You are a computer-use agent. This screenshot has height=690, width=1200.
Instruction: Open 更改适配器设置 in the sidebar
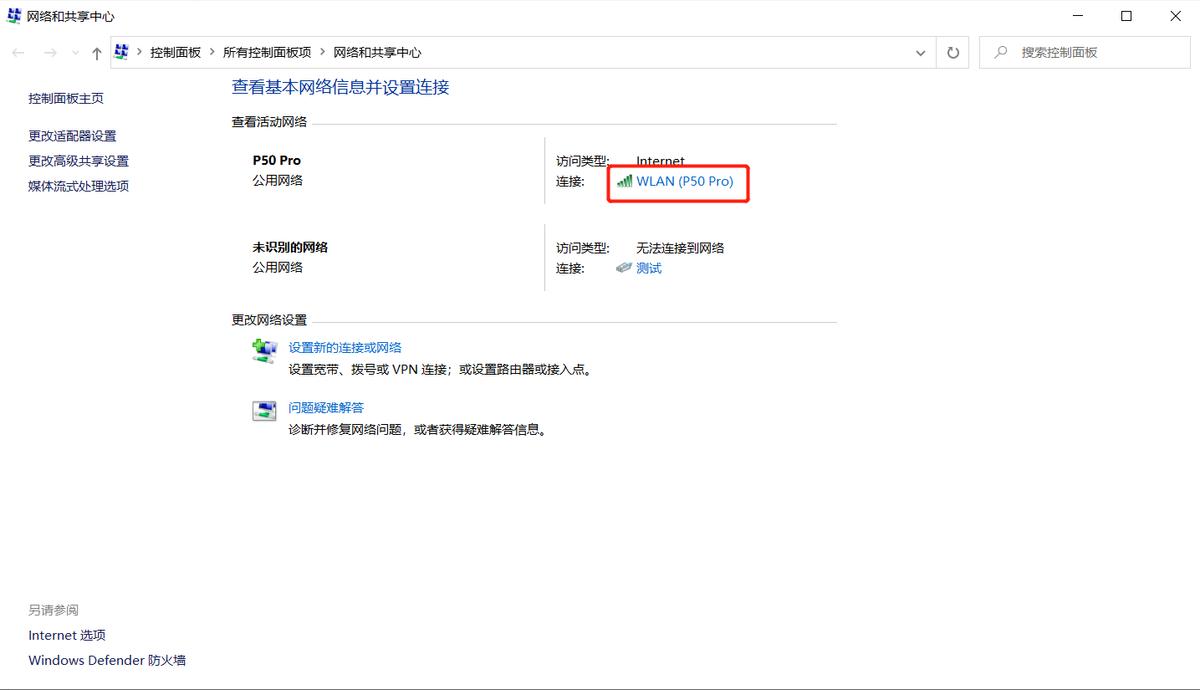(x=73, y=135)
